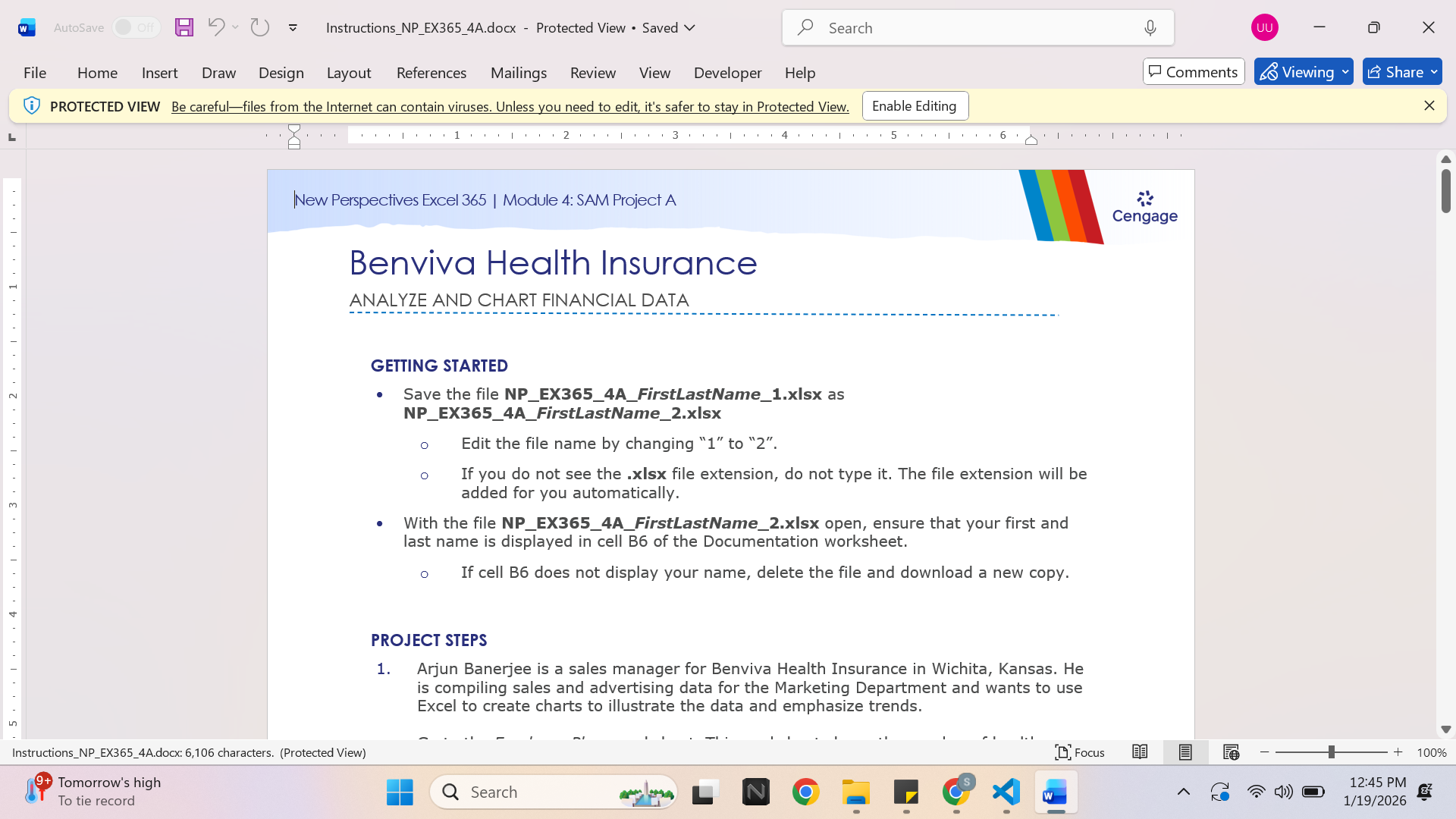Toggle the AutoSave switch
Image resolution: width=1456 pixels, height=819 pixels.
pos(136,27)
